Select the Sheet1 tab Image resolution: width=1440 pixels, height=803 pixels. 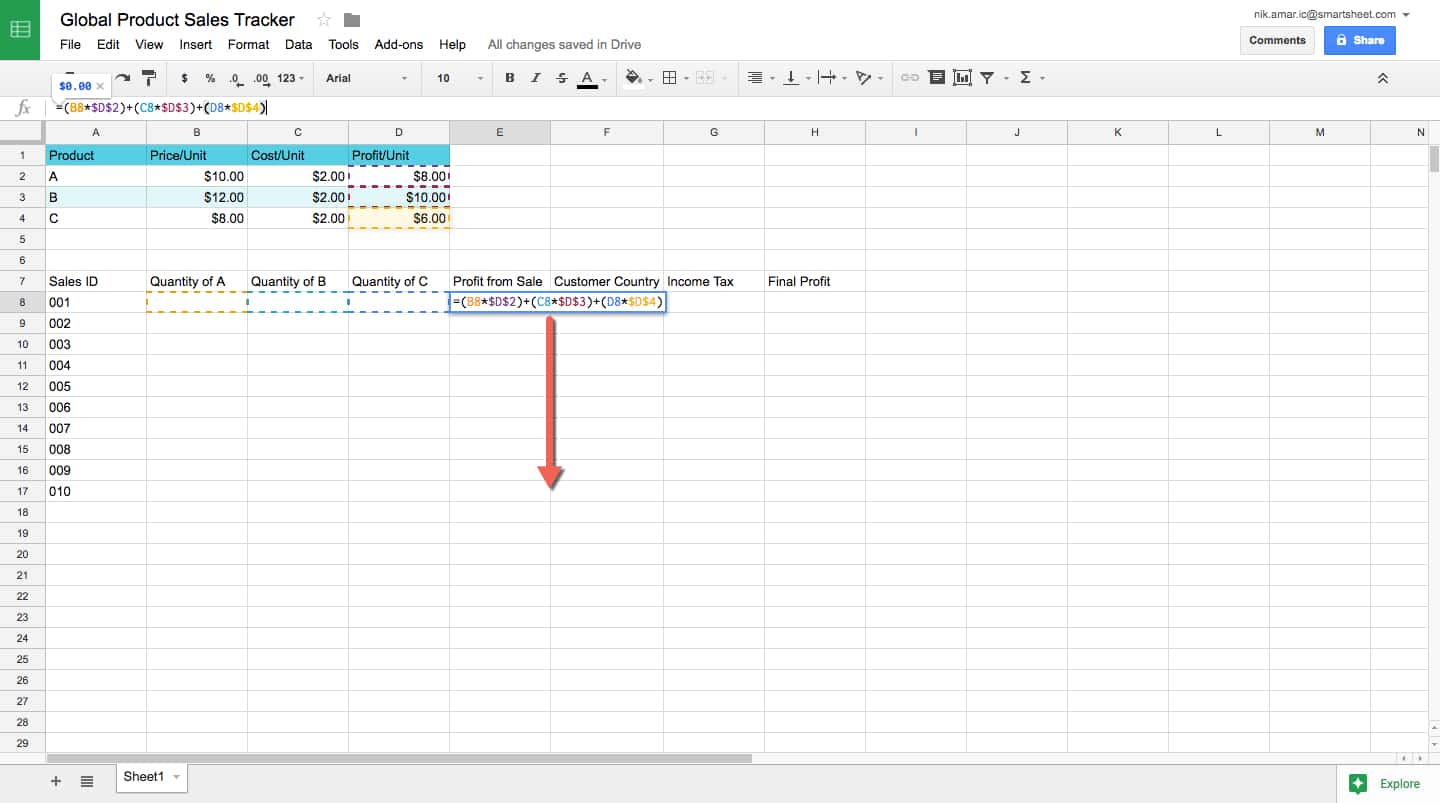(x=144, y=777)
